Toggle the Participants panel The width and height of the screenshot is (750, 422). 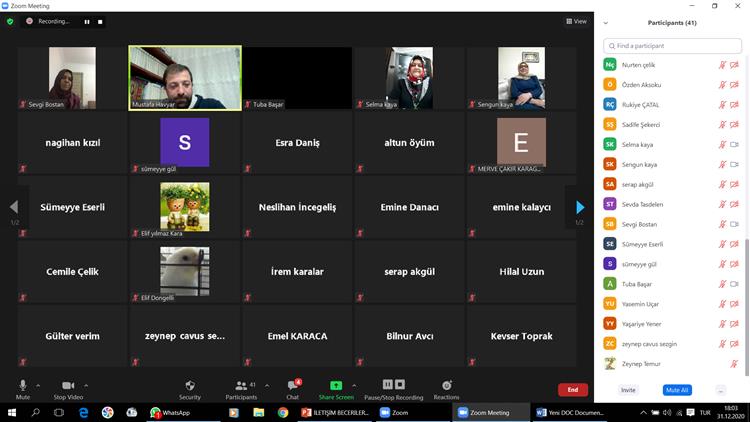coord(241,389)
